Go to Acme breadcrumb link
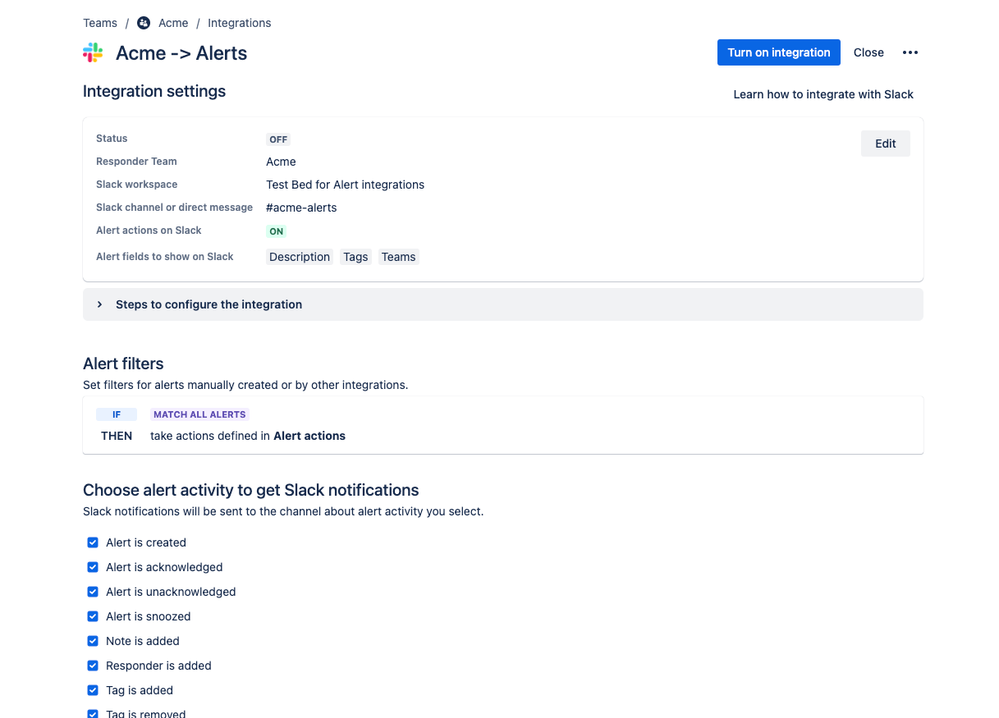Viewport: 999px width, 718px height. point(173,23)
